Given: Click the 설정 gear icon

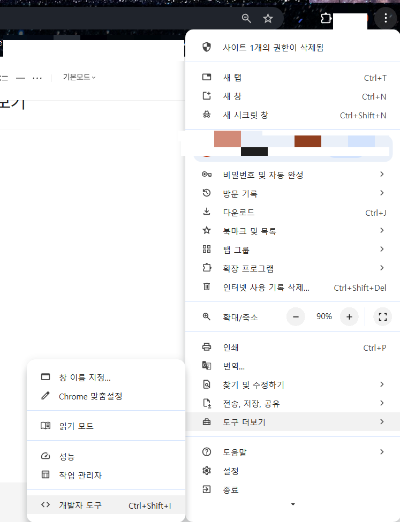Looking at the screenshot, I should (x=207, y=471).
